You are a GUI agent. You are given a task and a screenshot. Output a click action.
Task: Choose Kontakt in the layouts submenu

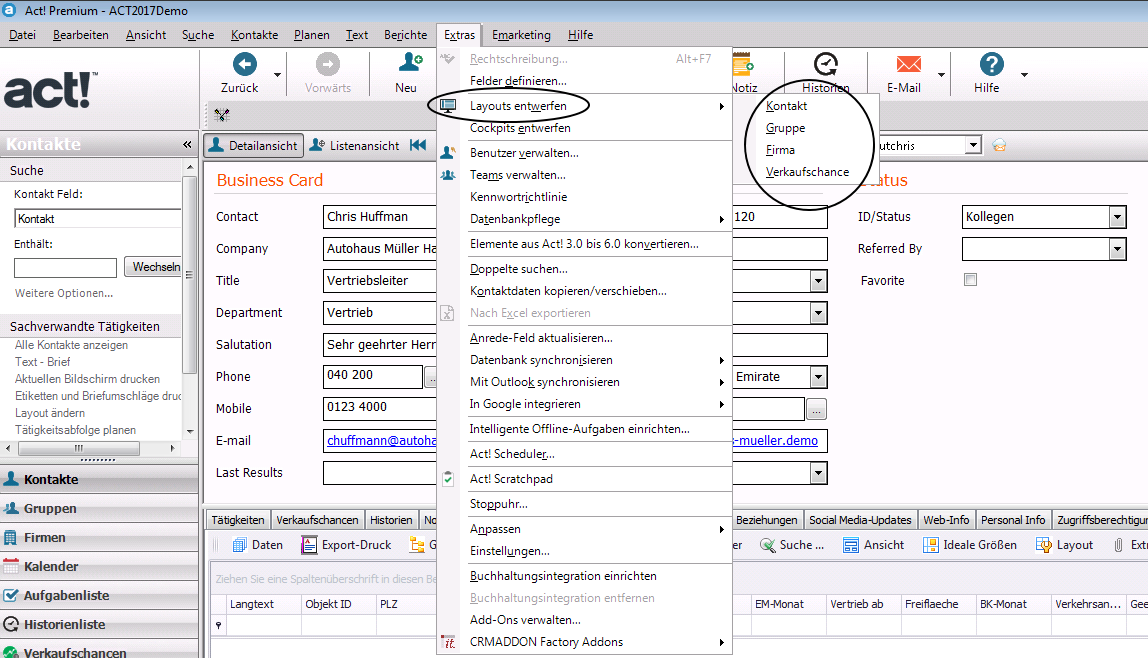pyautogui.click(x=786, y=105)
